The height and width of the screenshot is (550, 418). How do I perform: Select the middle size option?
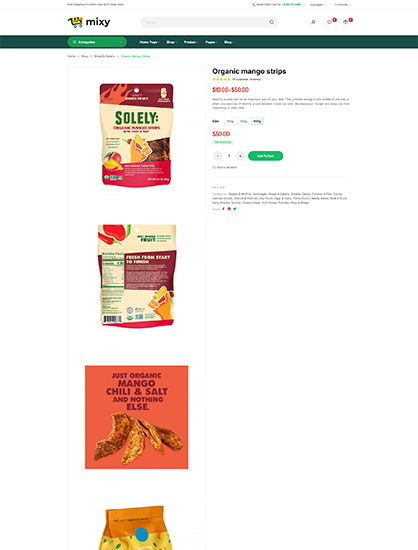pos(243,121)
